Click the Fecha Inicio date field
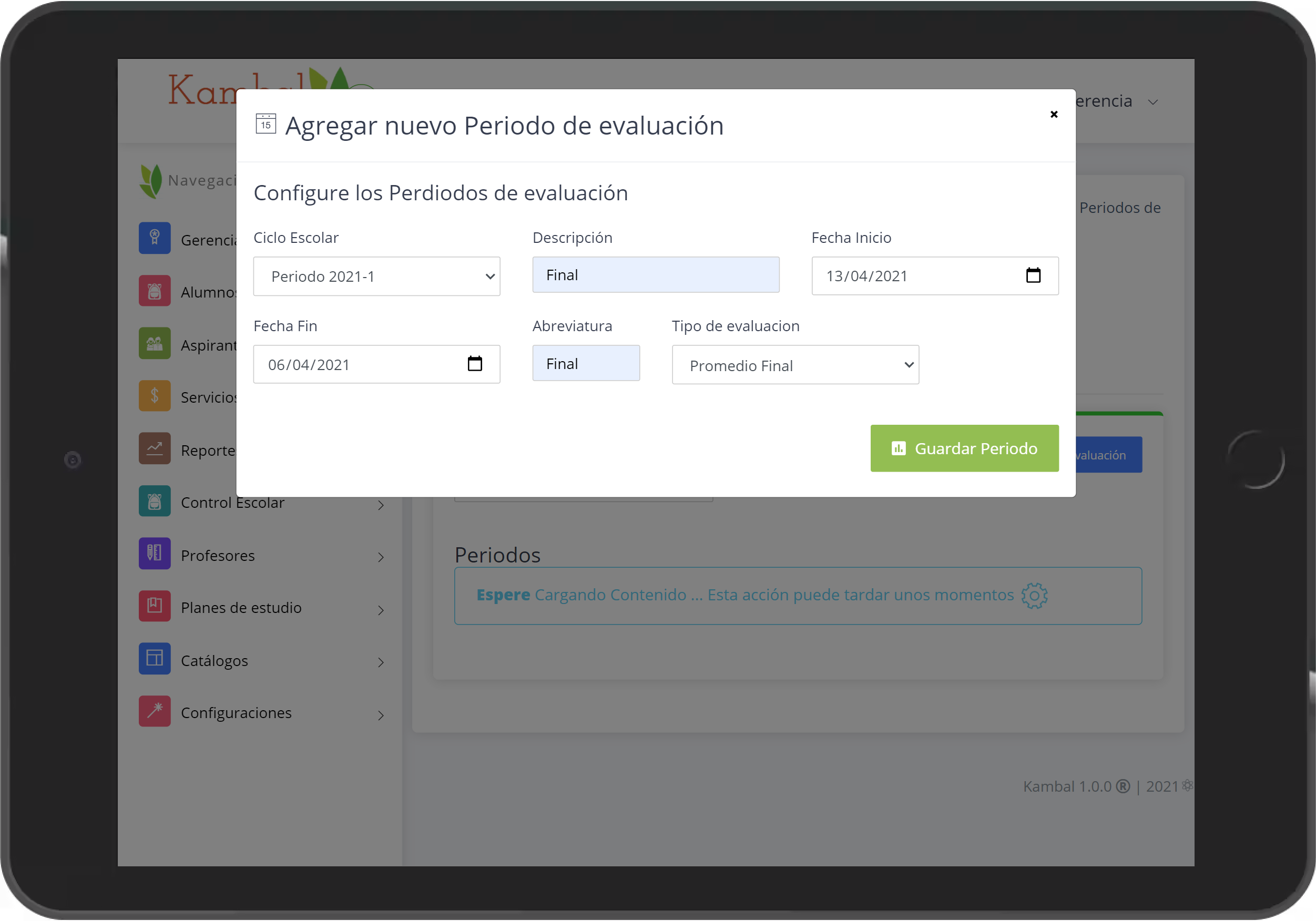 pos(935,275)
